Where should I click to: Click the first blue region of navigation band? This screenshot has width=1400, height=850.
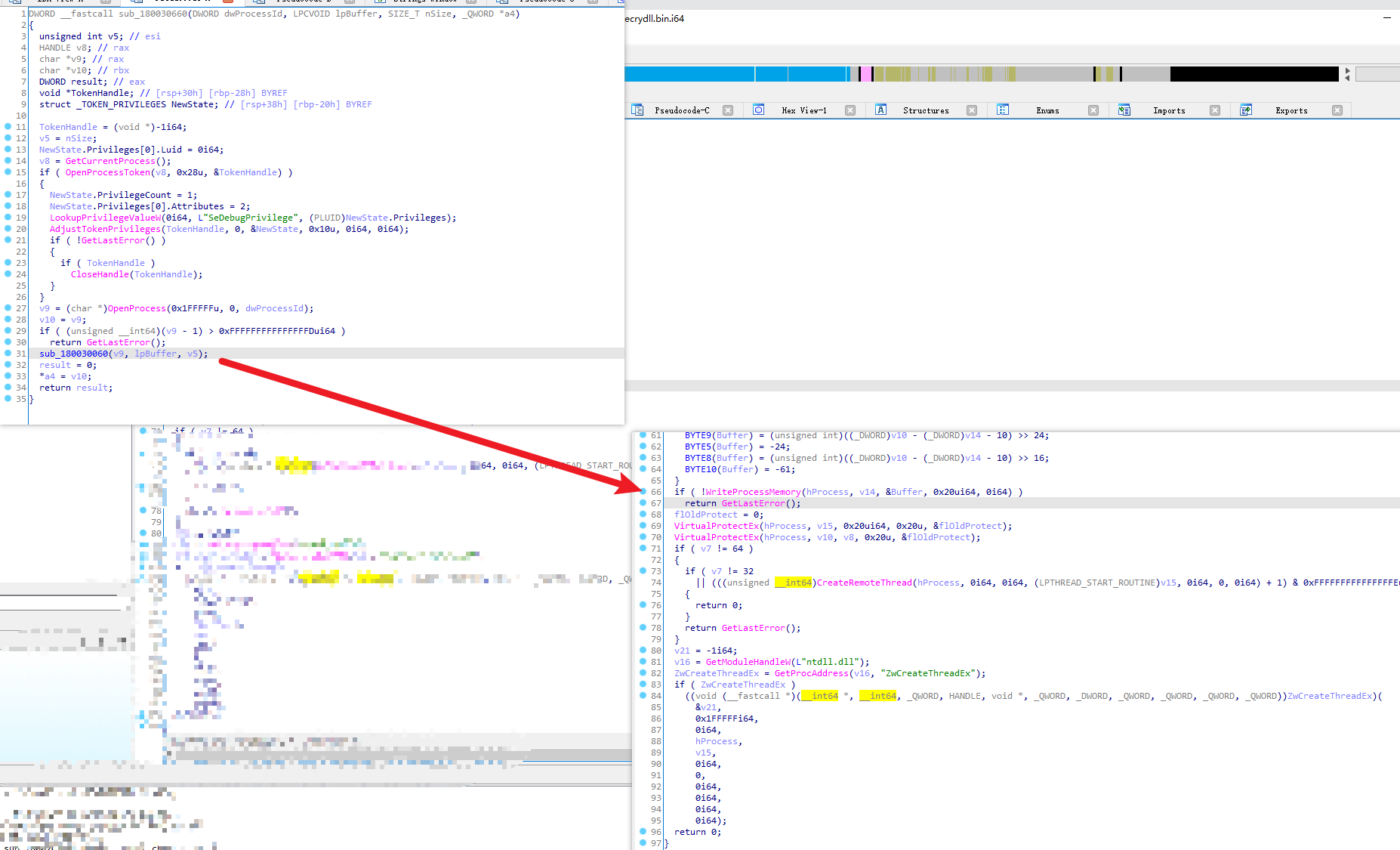point(689,74)
